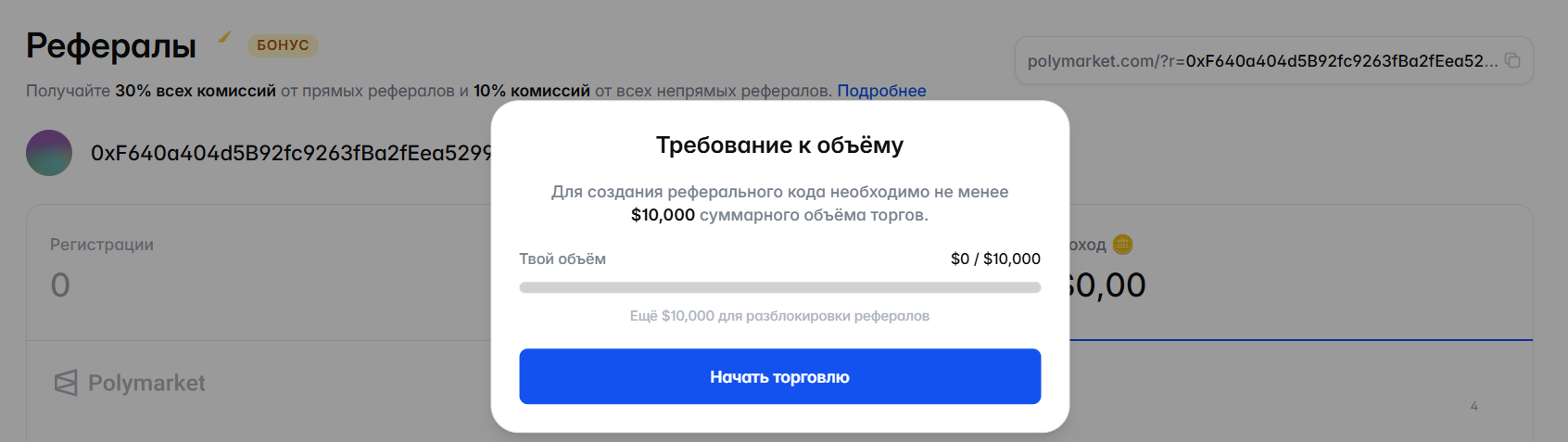Viewport: 1568px width, 442px height.
Task: Click the Ещё $10,000 unlock hint text
Action: [779, 316]
